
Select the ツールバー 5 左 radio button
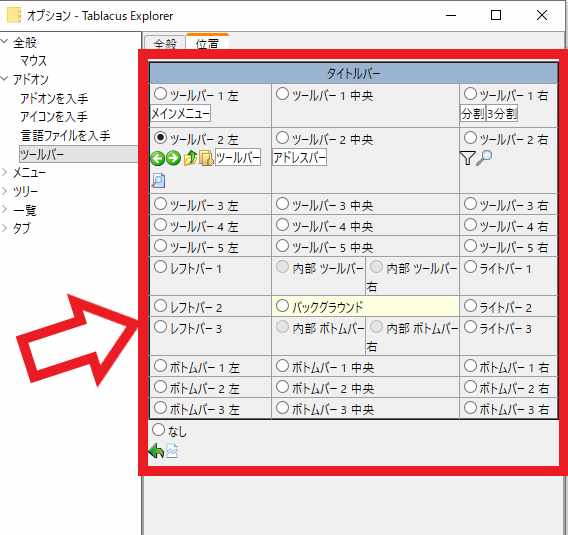click(x=160, y=246)
